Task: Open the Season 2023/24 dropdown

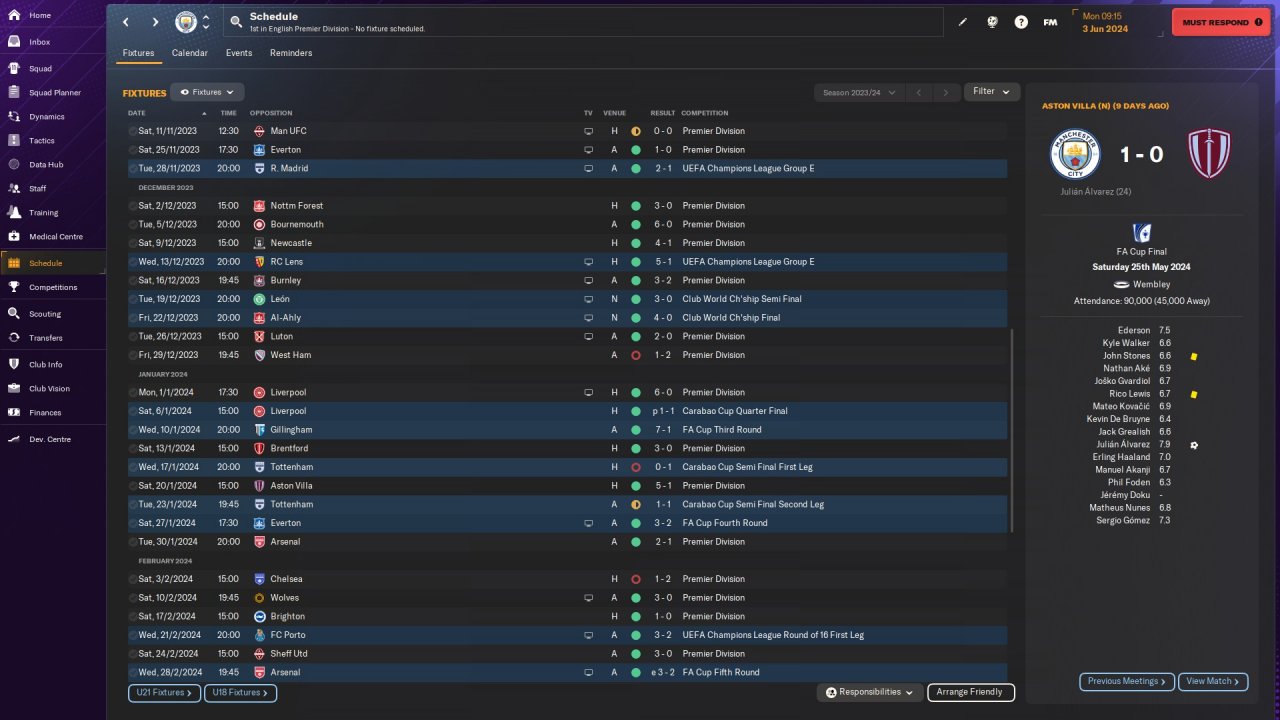Action: (859, 92)
